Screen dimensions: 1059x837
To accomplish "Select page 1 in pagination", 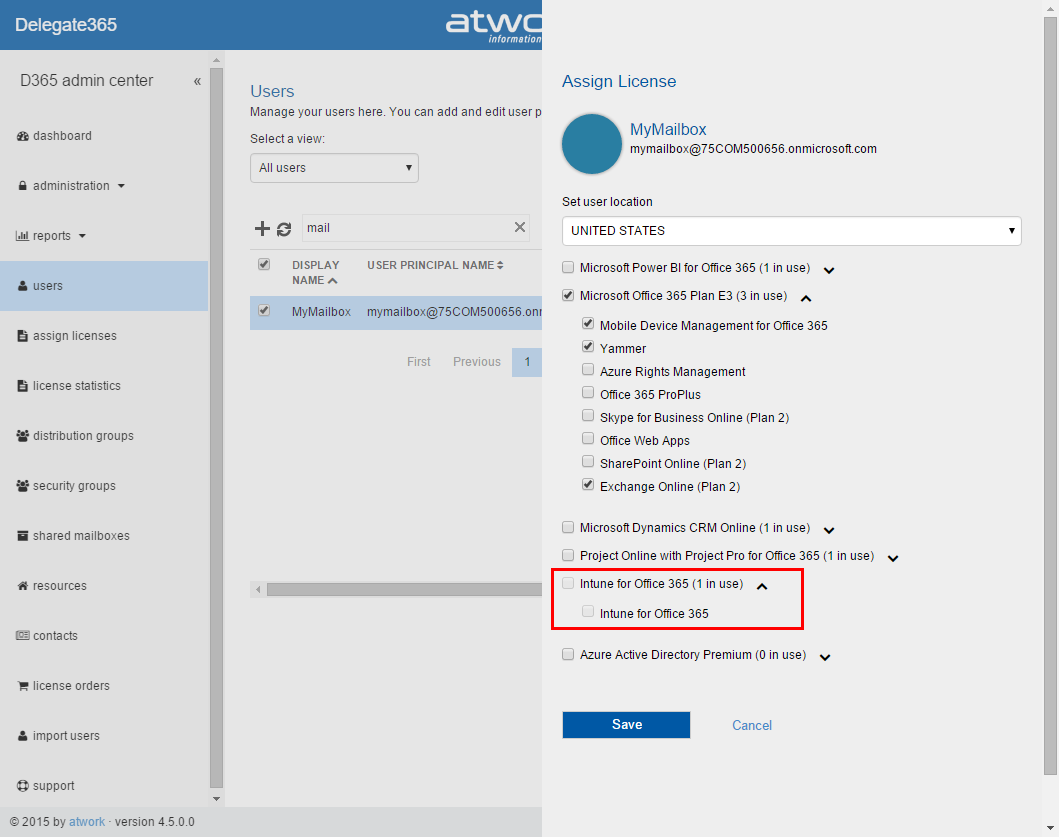I will point(527,362).
